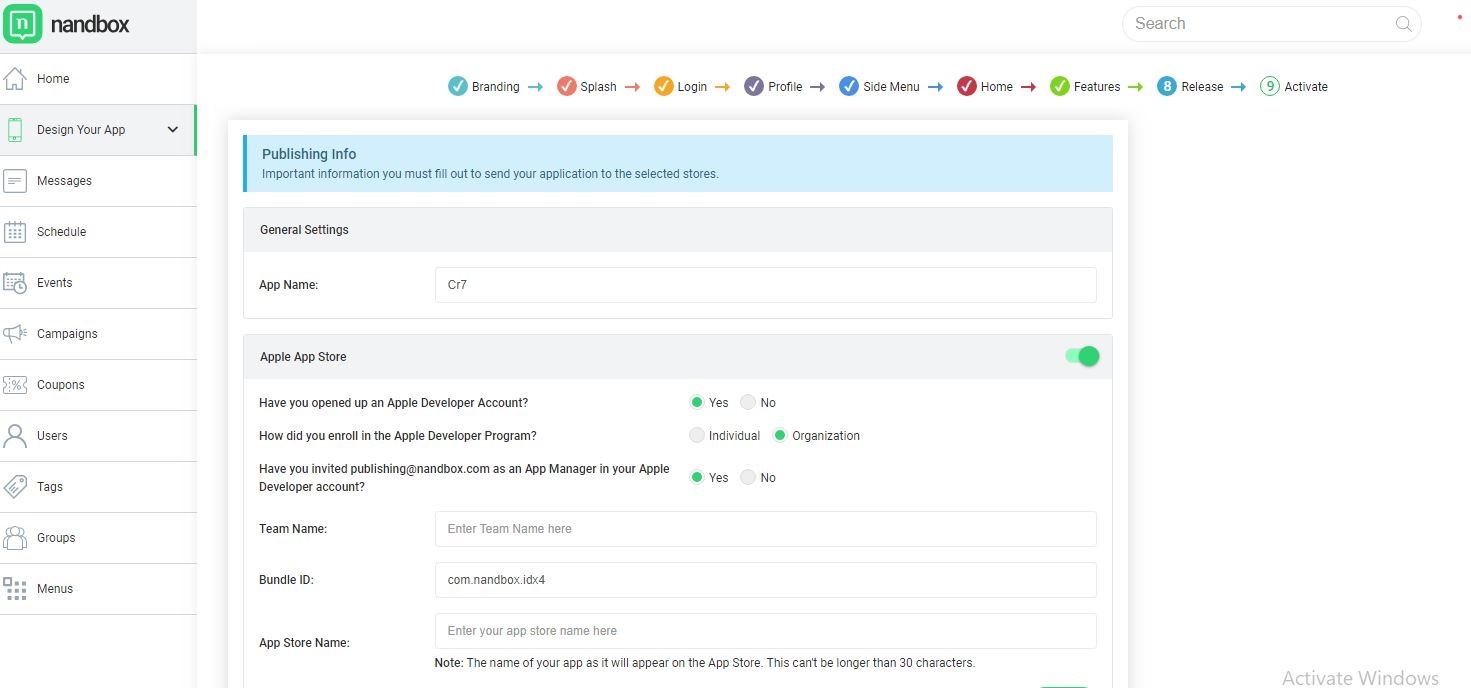The height and width of the screenshot is (688, 1471).
Task: Click the search magnifier icon
Action: [1404, 24]
